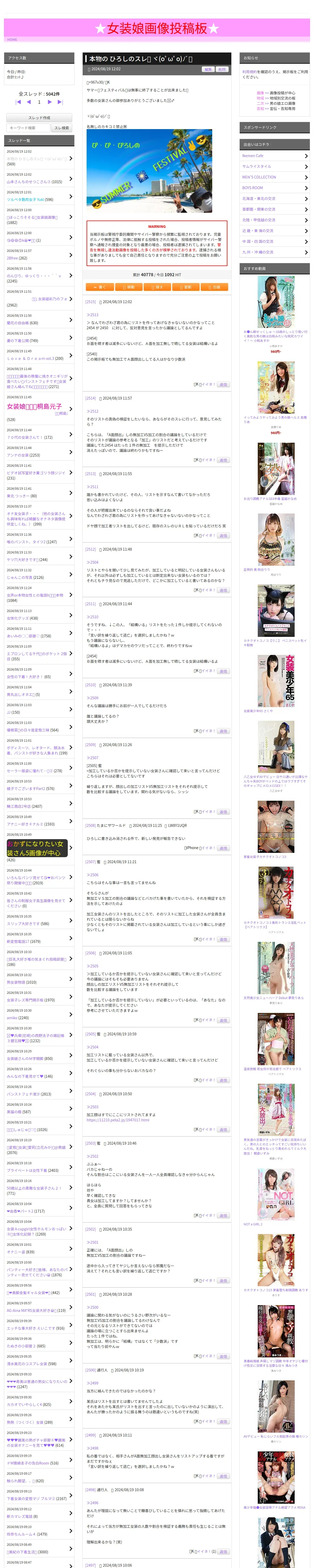Reply to post 2515 with 返信
314x1568 pixels.
click(223, 385)
